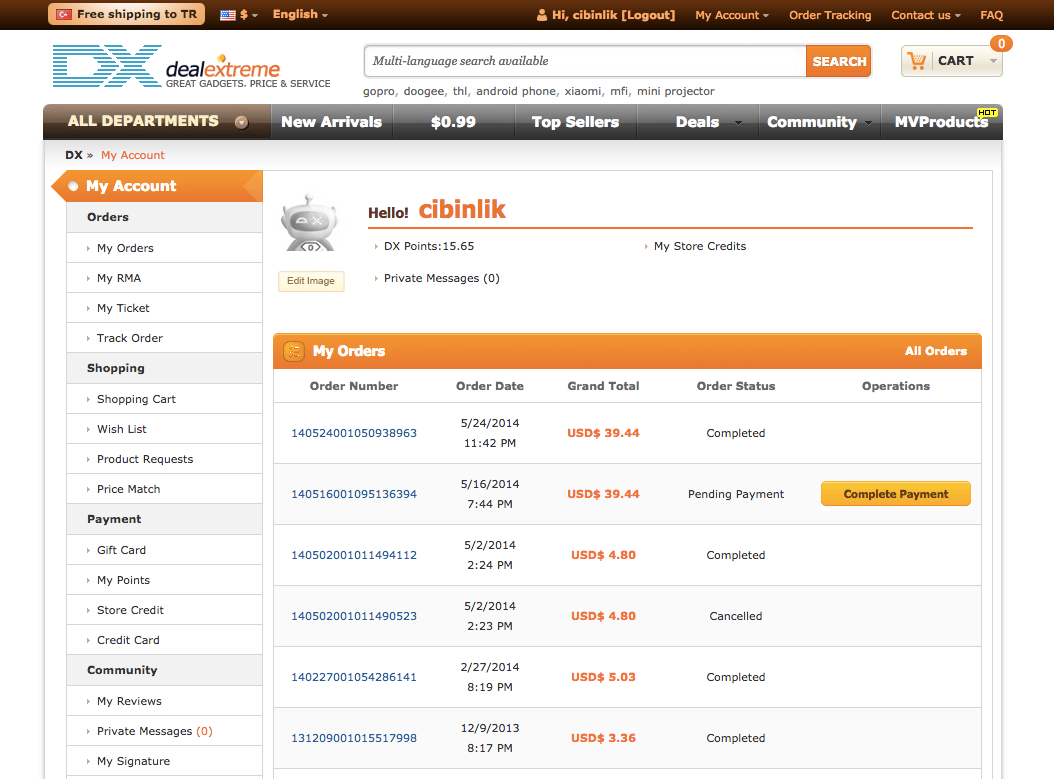Open Order Tracking link
The image size is (1054, 779).
point(829,15)
